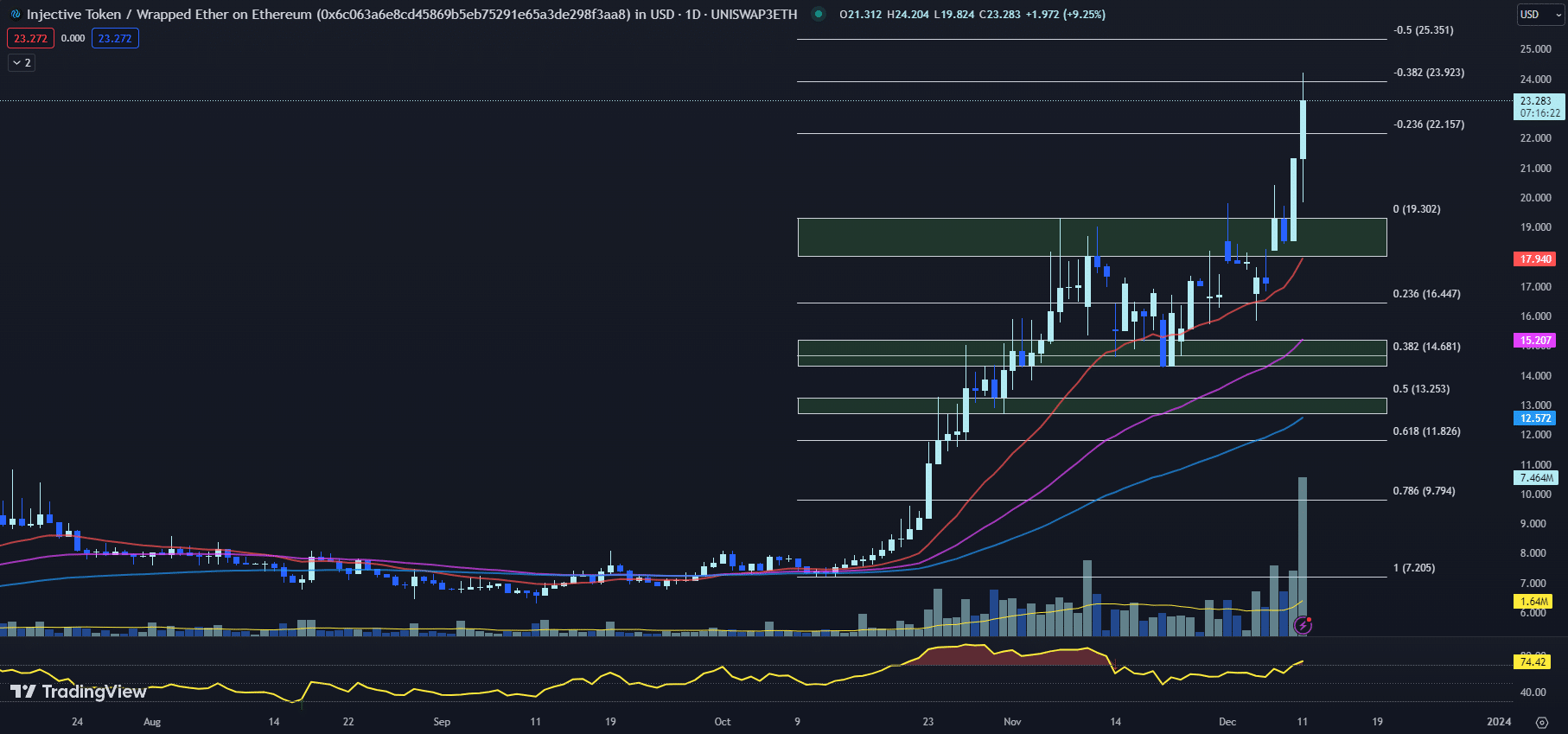Click the blue buy price 23.272 button
Screen dimensions: 1568x734
115,38
